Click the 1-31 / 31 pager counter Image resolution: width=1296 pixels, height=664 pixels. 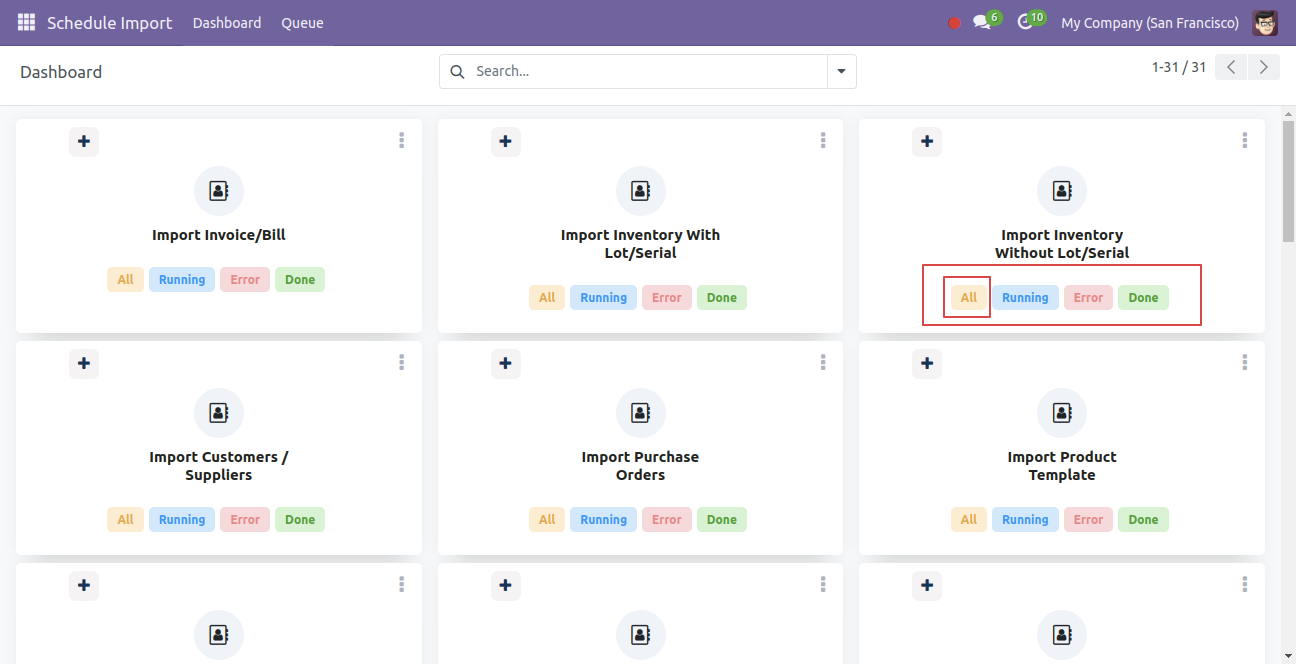(1179, 67)
